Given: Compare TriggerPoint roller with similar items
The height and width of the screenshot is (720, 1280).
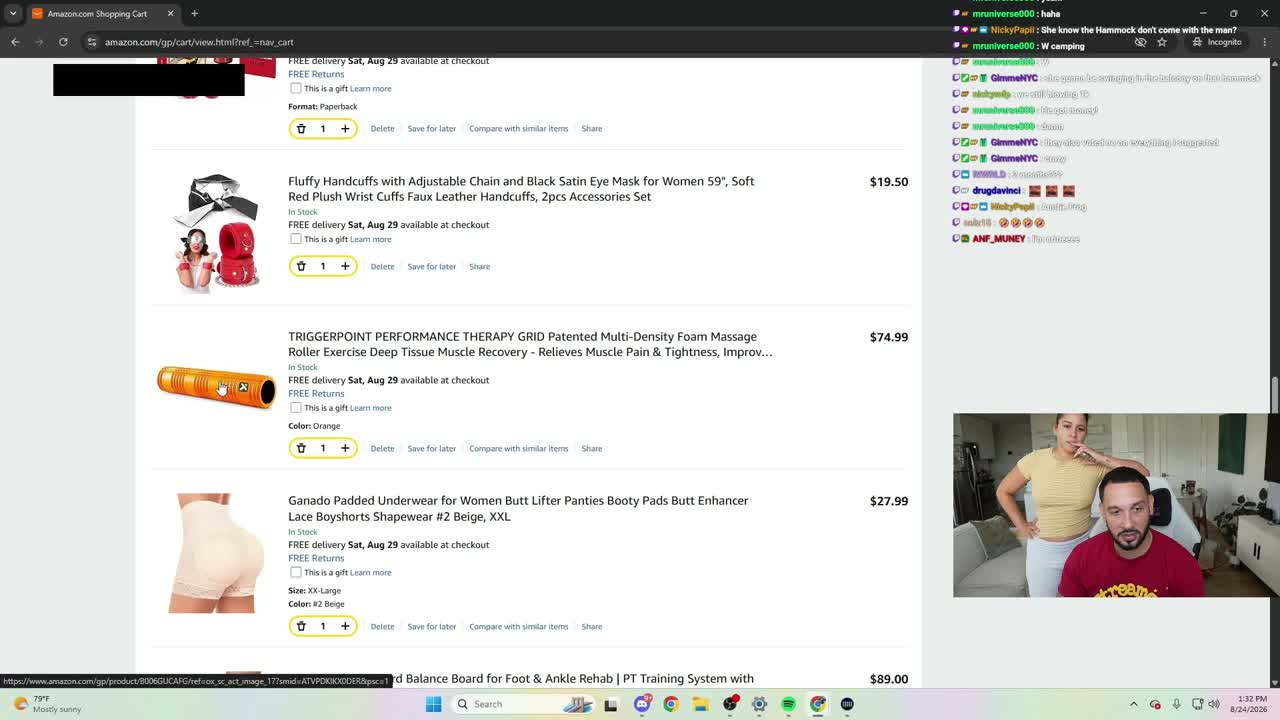Looking at the screenshot, I should click(x=518, y=448).
